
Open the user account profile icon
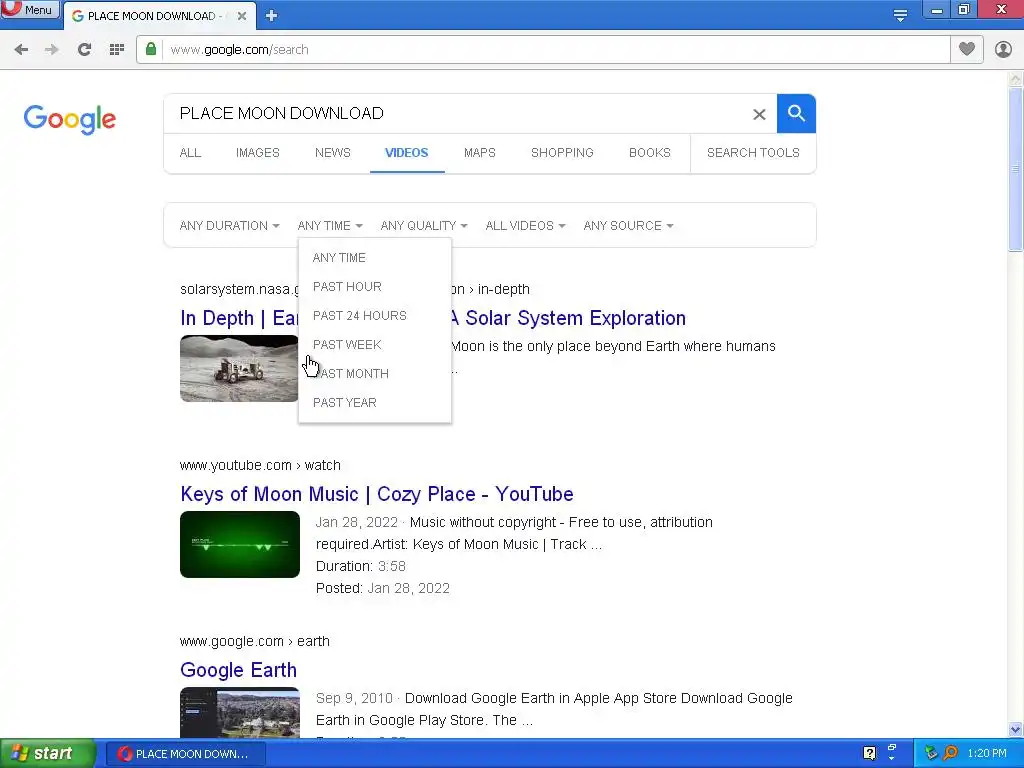(x=1003, y=49)
